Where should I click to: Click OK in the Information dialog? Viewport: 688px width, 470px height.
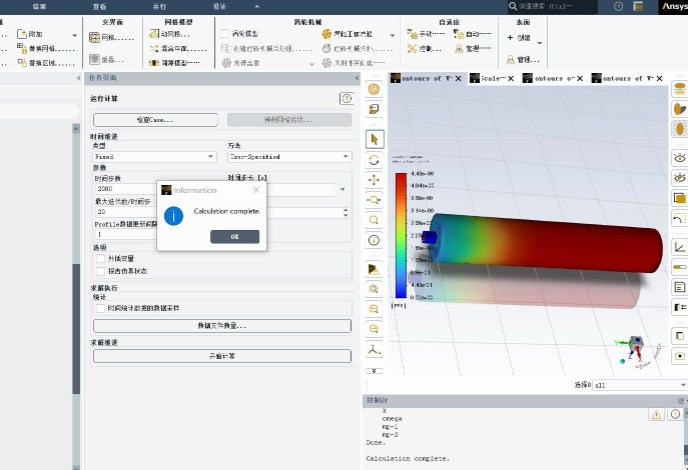[235, 237]
